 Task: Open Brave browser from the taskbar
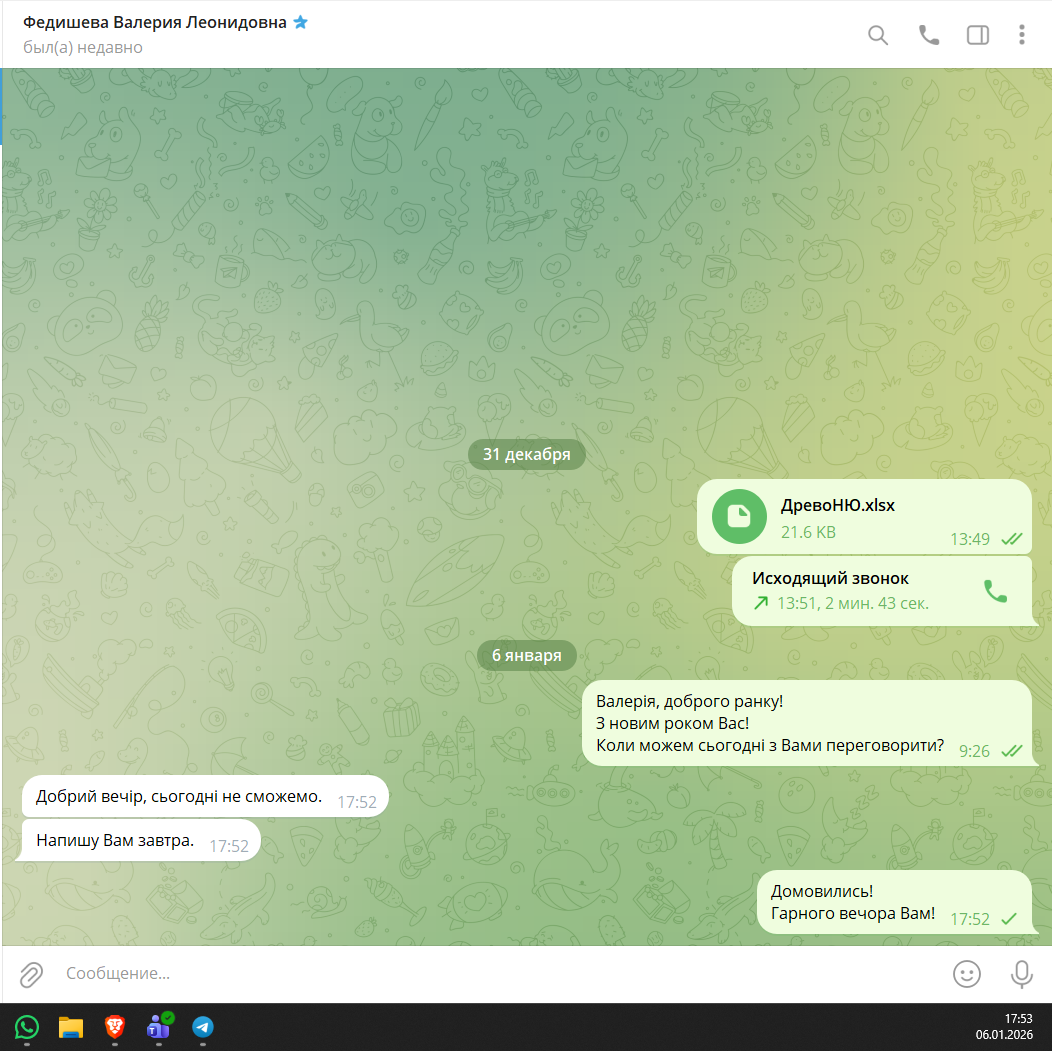click(x=115, y=1027)
